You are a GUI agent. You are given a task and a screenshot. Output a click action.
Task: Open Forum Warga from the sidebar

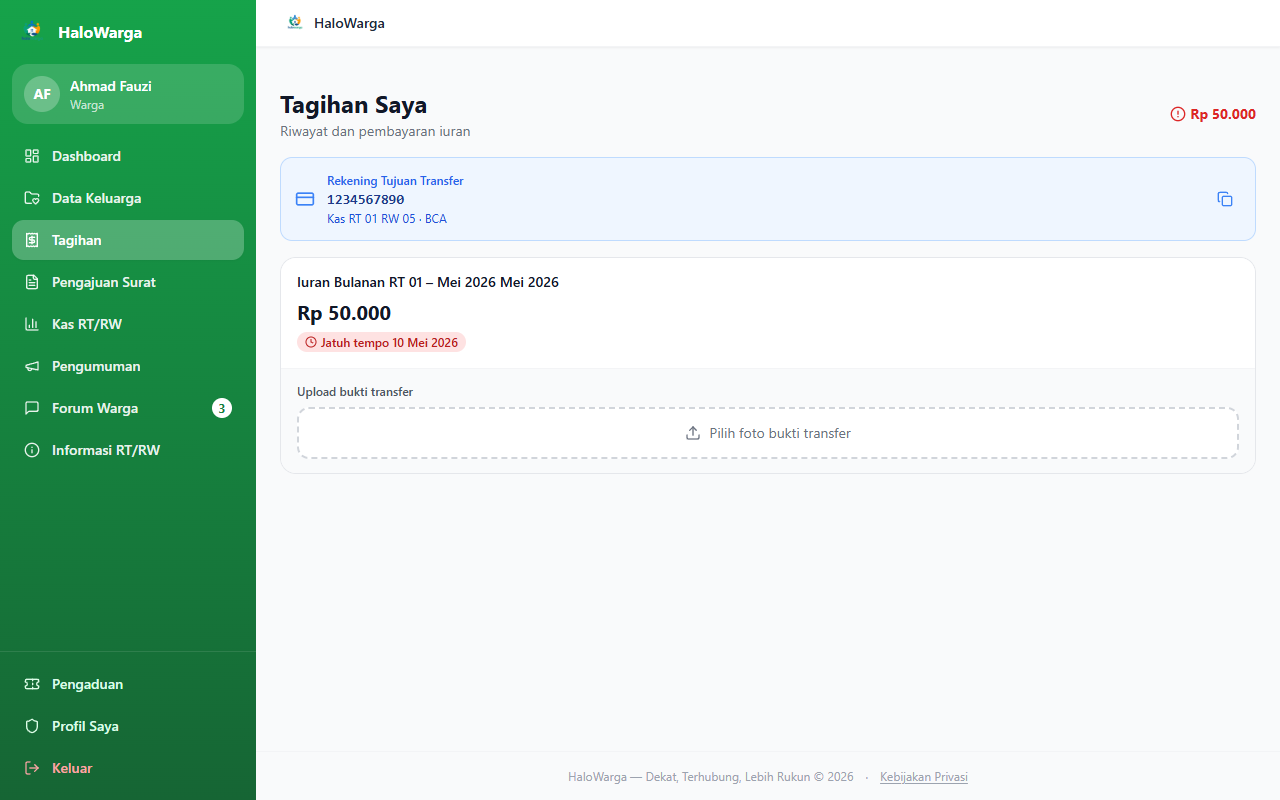[x=128, y=408]
